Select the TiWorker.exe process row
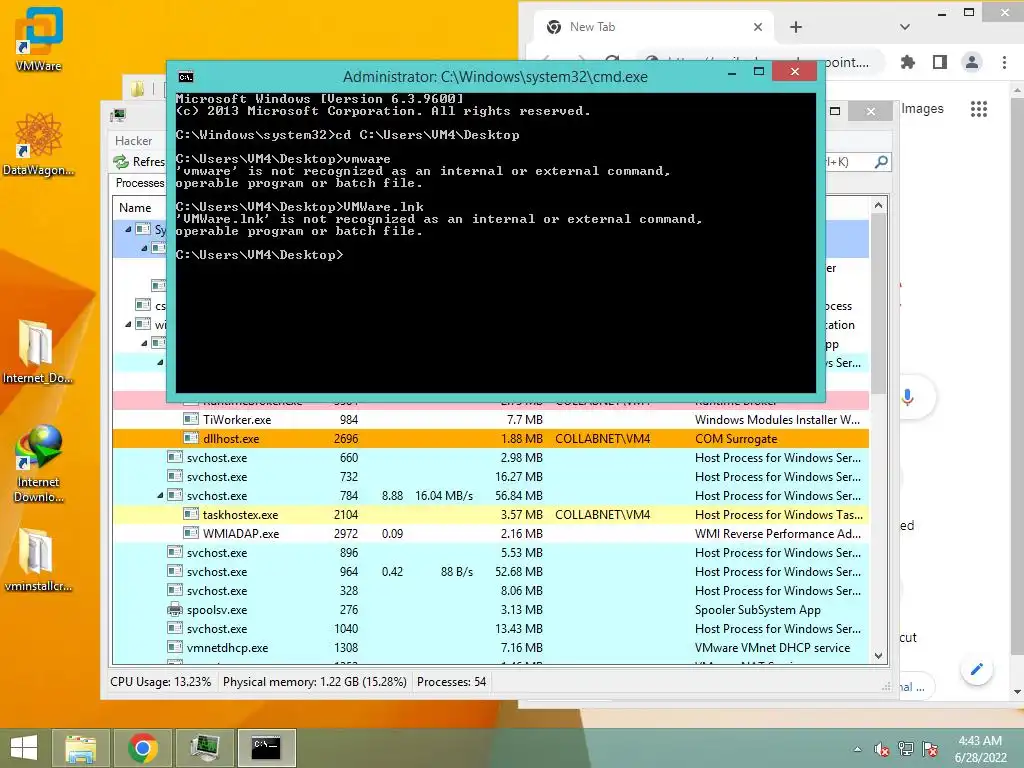The image size is (1024, 768). pos(490,419)
